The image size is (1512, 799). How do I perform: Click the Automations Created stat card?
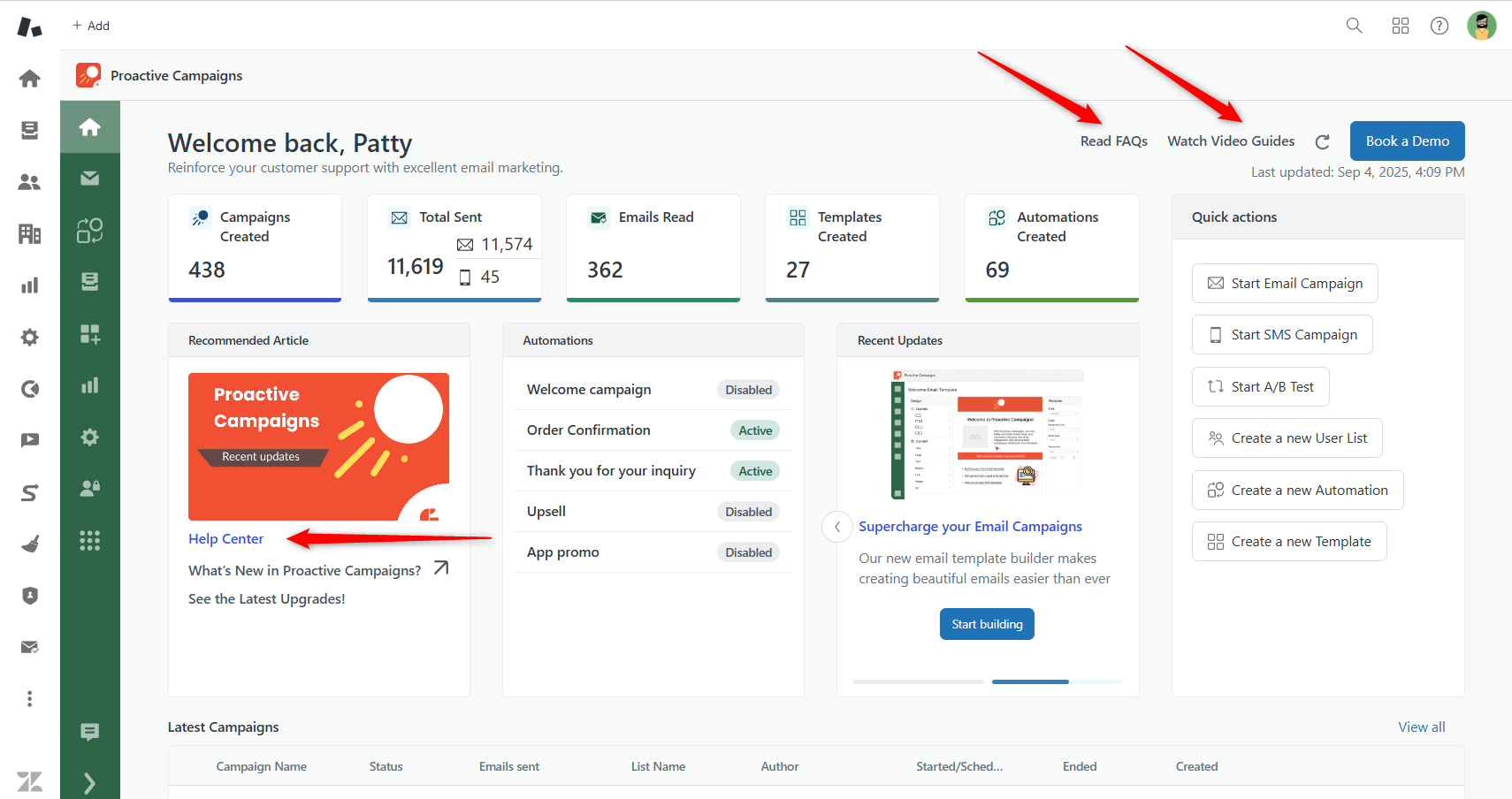[1052, 248]
